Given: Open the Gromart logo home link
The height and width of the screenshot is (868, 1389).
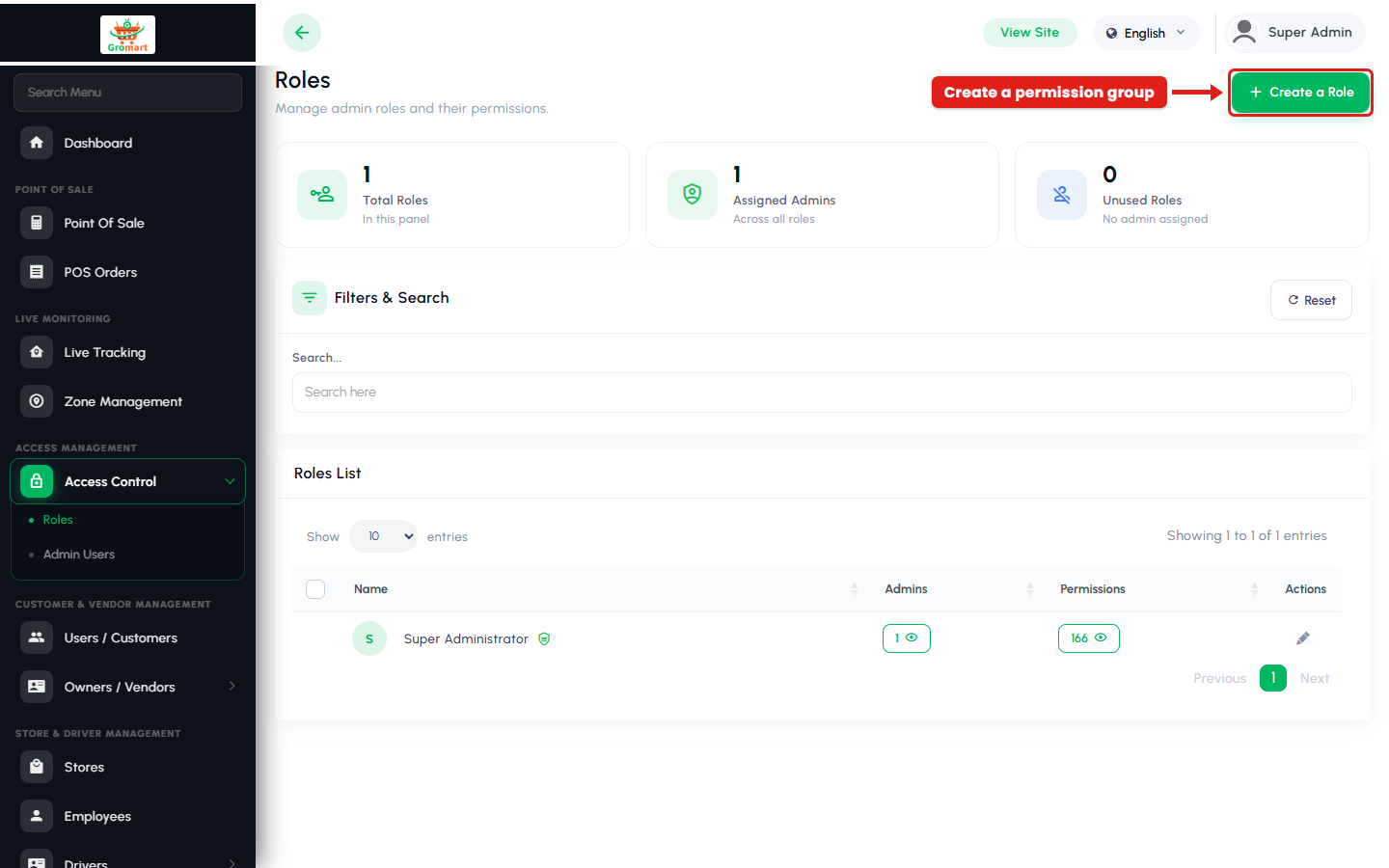Looking at the screenshot, I should pos(127,35).
